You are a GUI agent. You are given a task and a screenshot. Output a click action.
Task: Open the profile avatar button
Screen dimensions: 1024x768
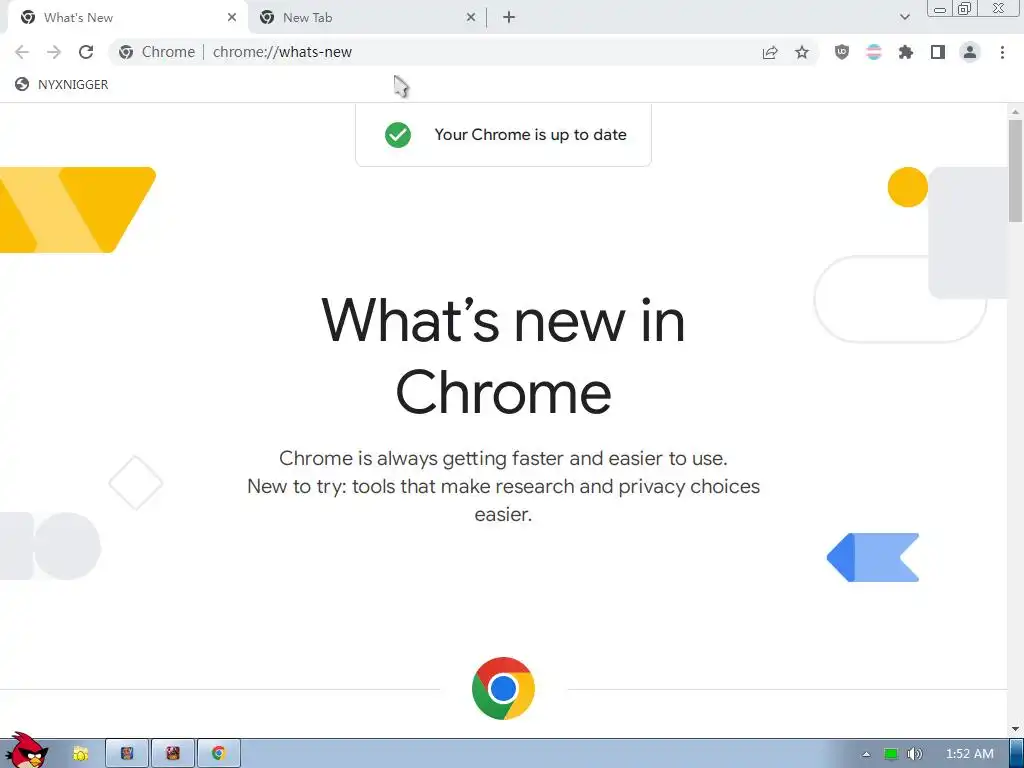970,52
